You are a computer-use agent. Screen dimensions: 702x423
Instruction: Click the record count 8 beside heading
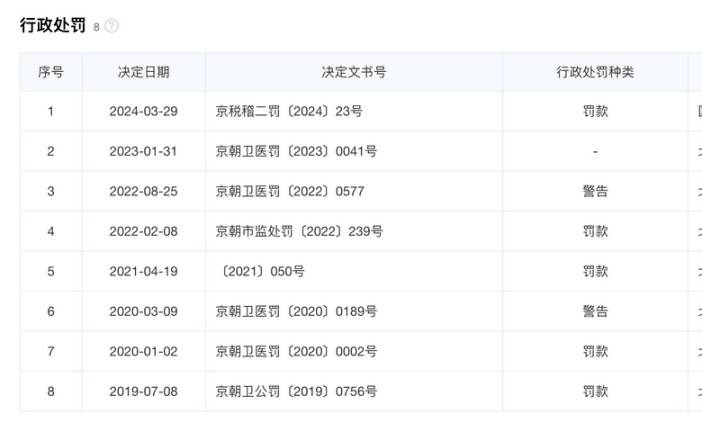tap(96, 27)
